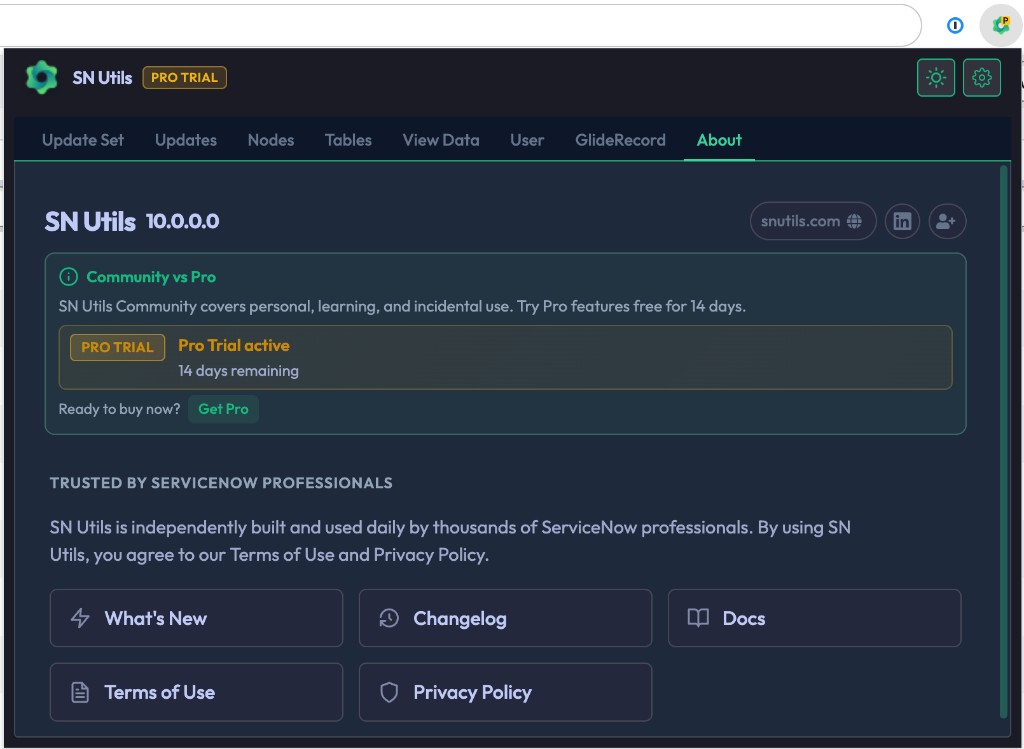Click the SN Utils extension icon in browser toolbar
This screenshot has height=749, width=1024.
[999, 24]
